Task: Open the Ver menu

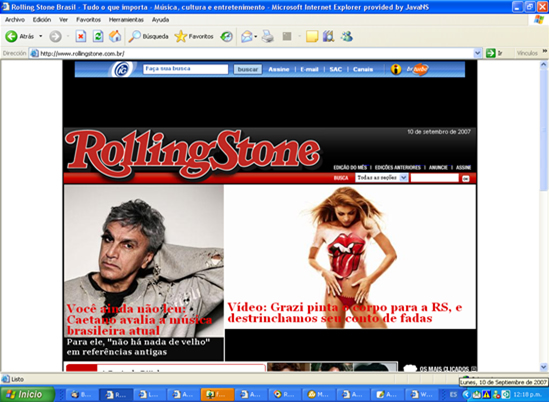Action: tap(63, 20)
